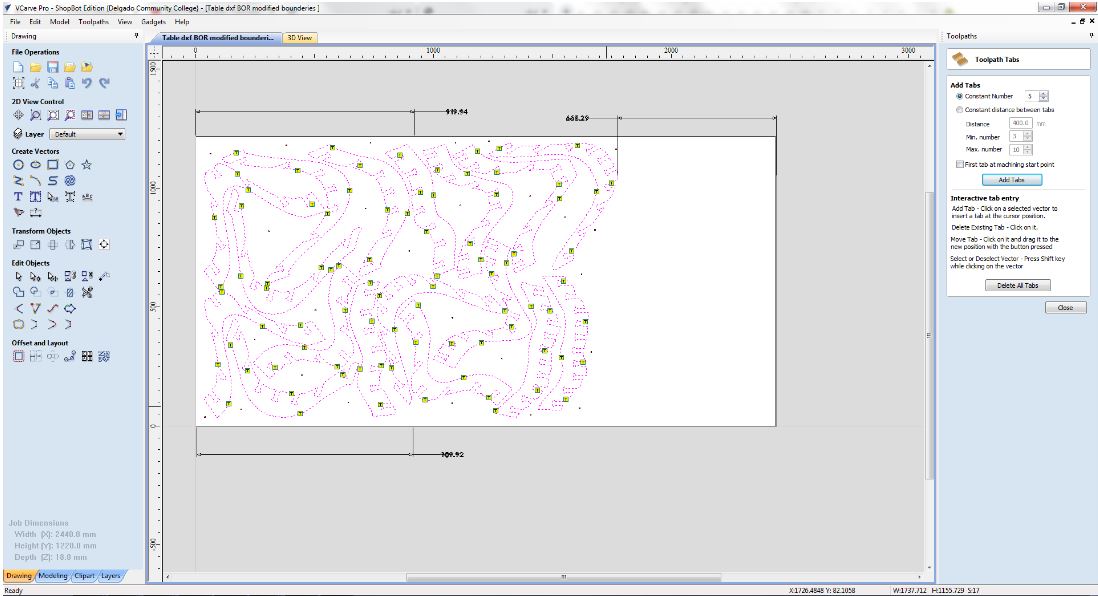This screenshot has height=596, width=1098.
Task: Select the Draw Star tool
Action: click(x=87, y=165)
